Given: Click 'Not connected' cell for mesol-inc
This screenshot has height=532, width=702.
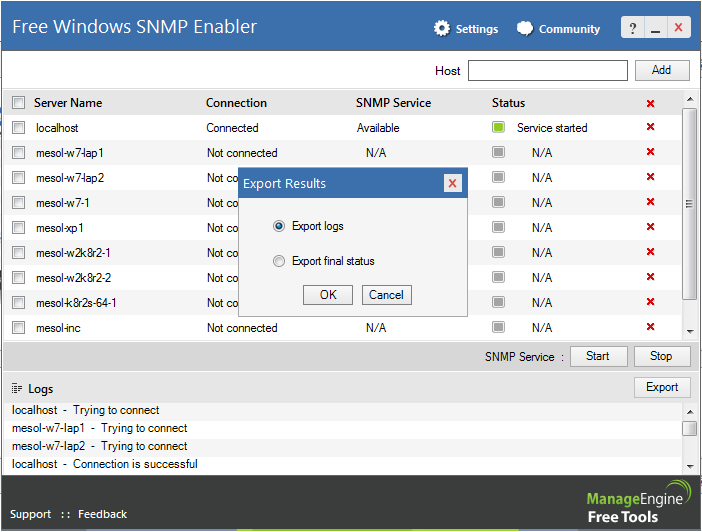Looking at the screenshot, I should click(242, 328).
